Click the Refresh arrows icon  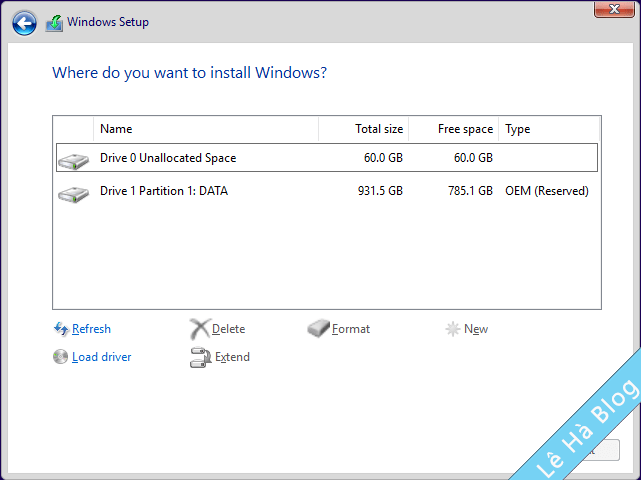pos(61,329)
